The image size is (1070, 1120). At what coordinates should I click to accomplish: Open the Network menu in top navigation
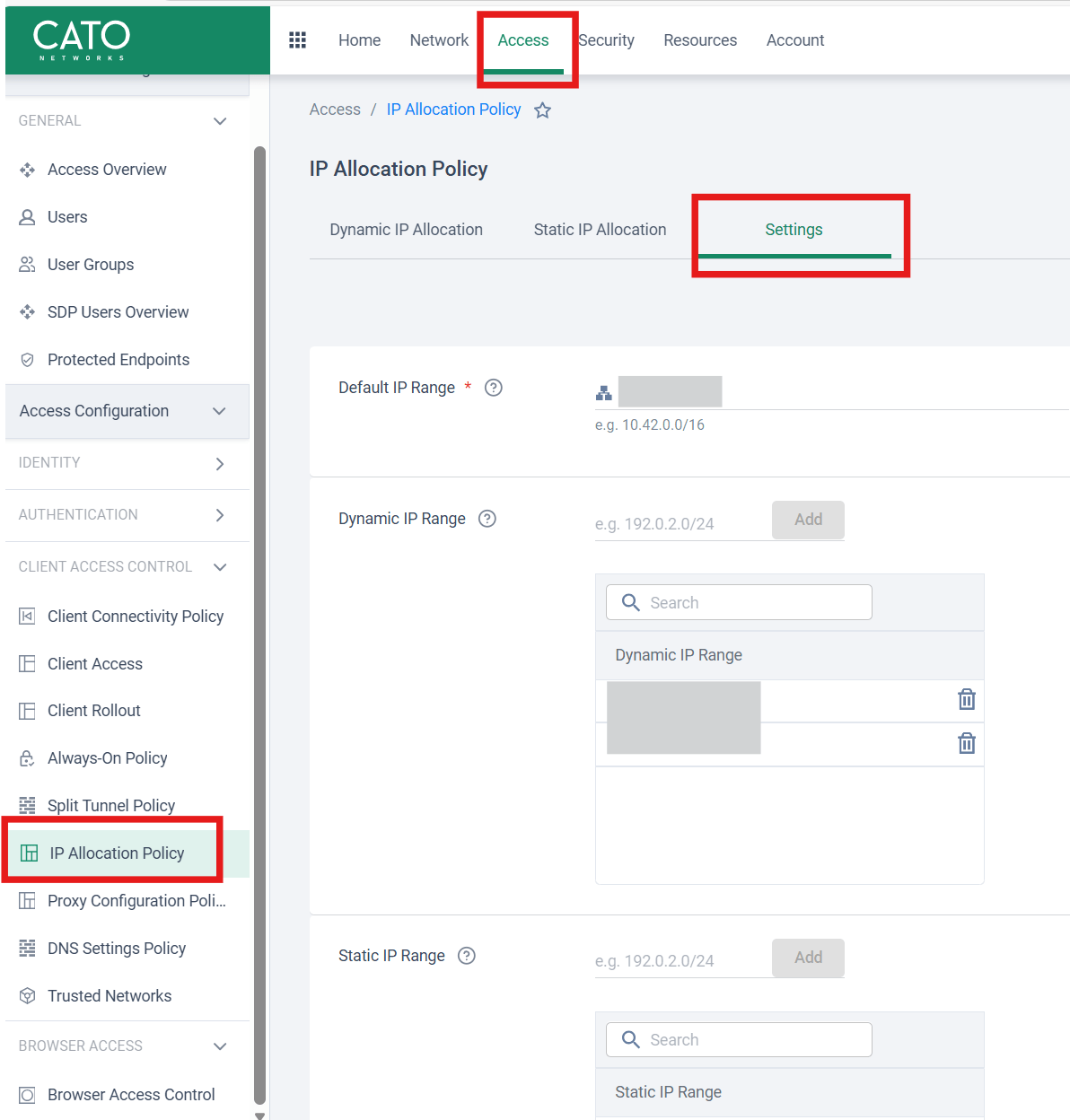pyautogui.click(x=439, y=40)
